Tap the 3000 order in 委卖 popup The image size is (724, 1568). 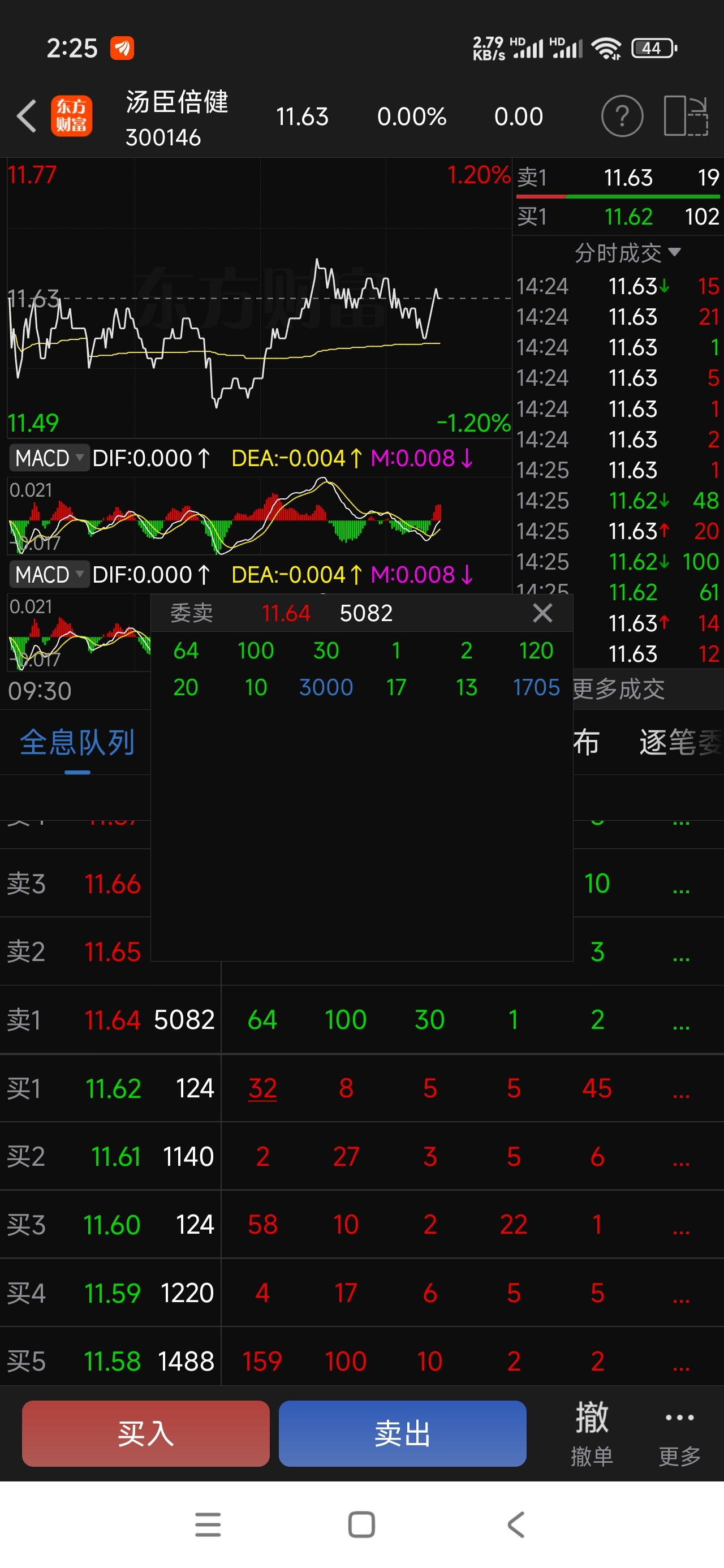coord(326,687)
